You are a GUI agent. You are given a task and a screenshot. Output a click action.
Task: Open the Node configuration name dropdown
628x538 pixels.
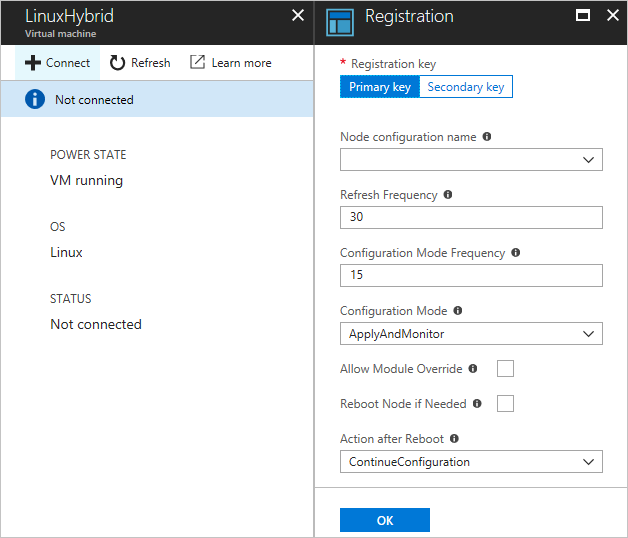(471, 159)
